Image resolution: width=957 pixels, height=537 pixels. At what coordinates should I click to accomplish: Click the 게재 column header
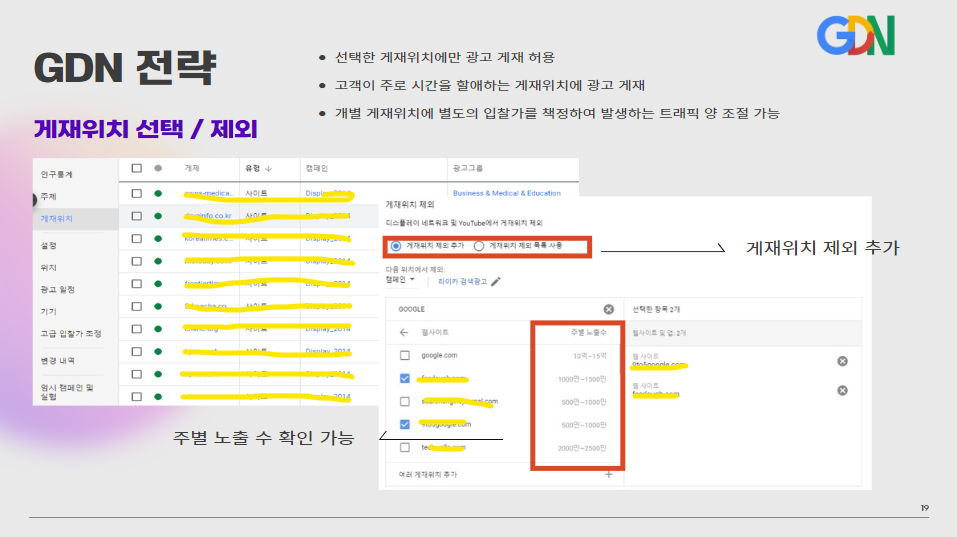coord(192,168)
